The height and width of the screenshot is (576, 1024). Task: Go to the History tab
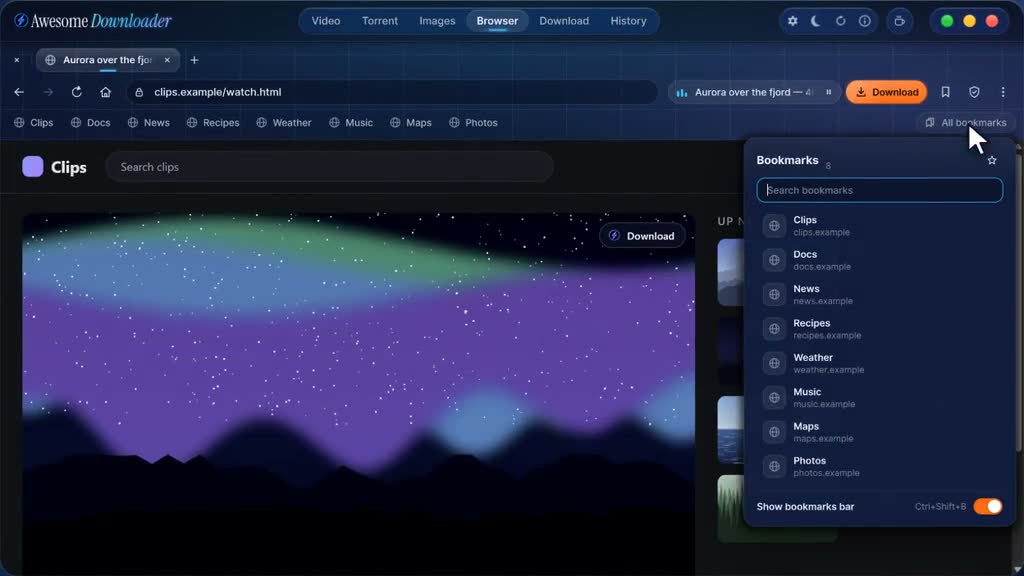628,21
